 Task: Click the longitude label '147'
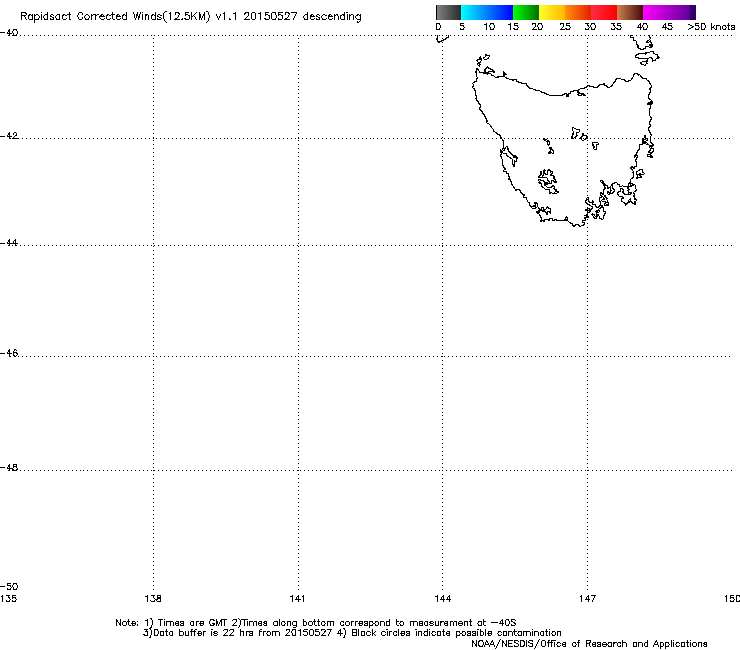[x=587, y=599]
